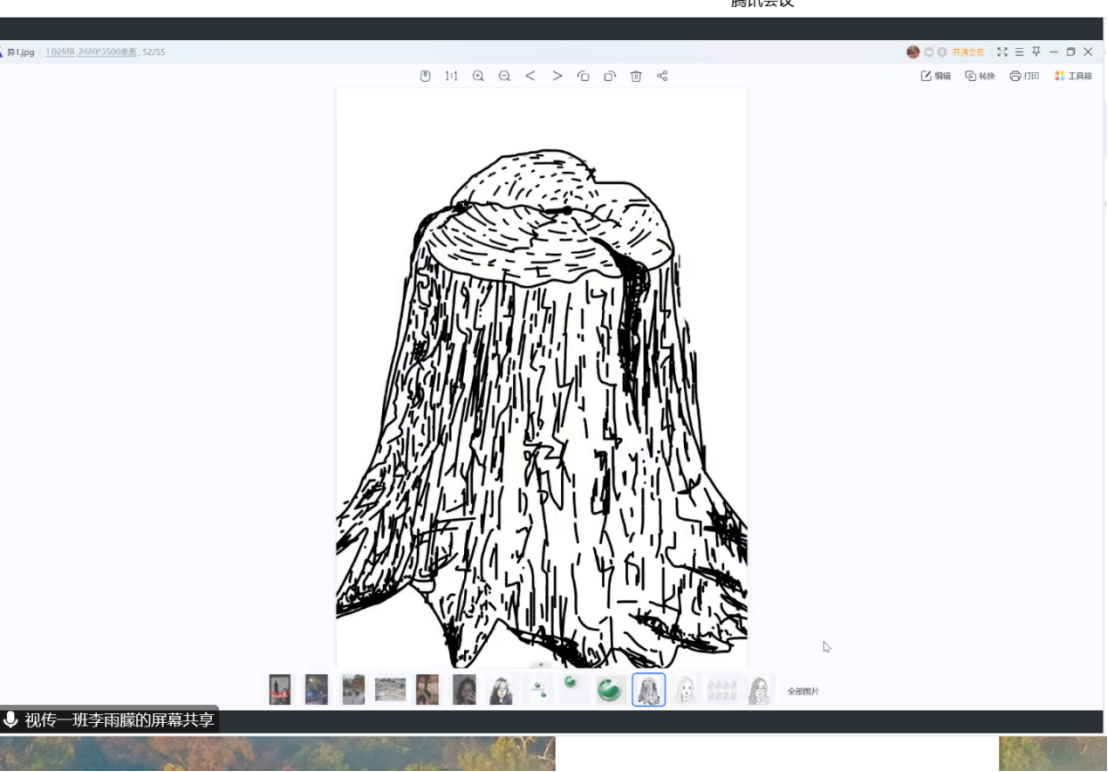Viewport: 1108px width, 772px height.
Task: Click the 转换 convert button
Action: (980, 76)
